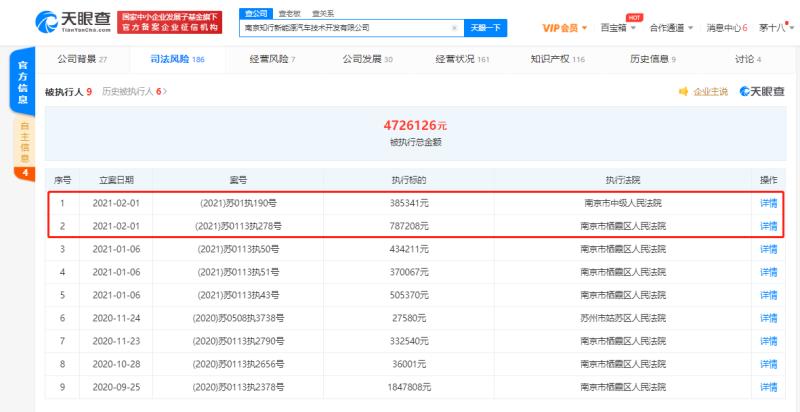Switch to the 公司背景 tab

(x=82, y=59)
